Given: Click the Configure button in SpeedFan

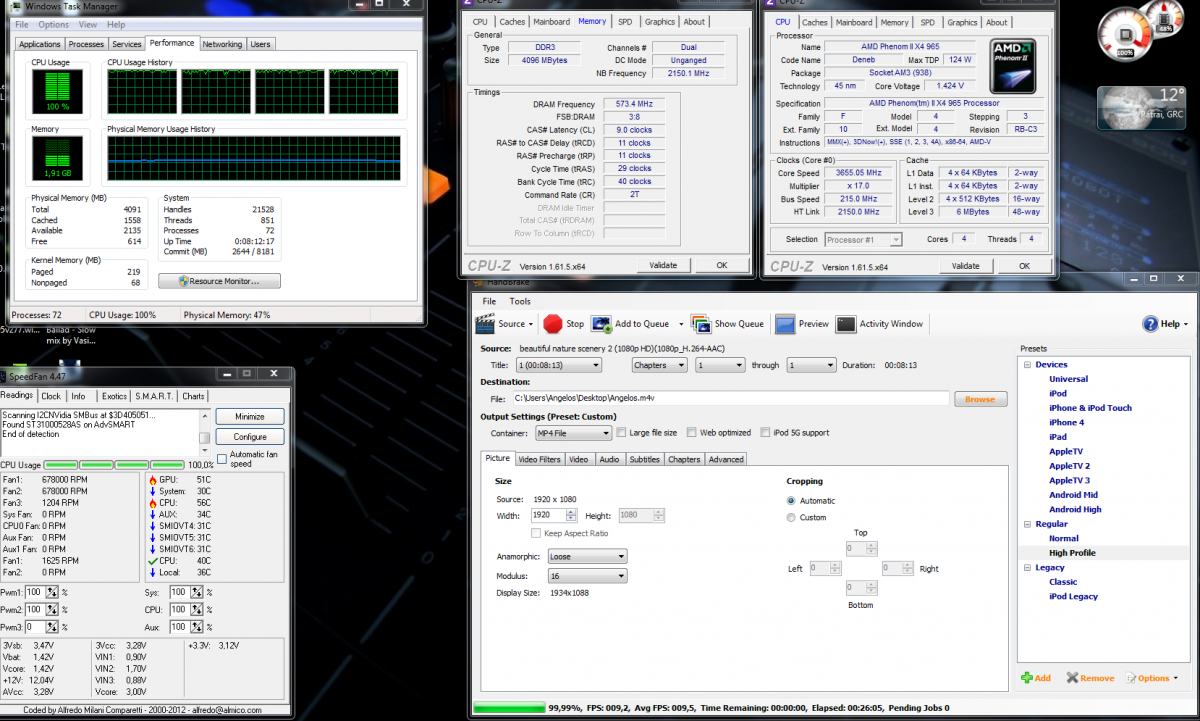Looking at the screenshot, I should tap(250, 437).
